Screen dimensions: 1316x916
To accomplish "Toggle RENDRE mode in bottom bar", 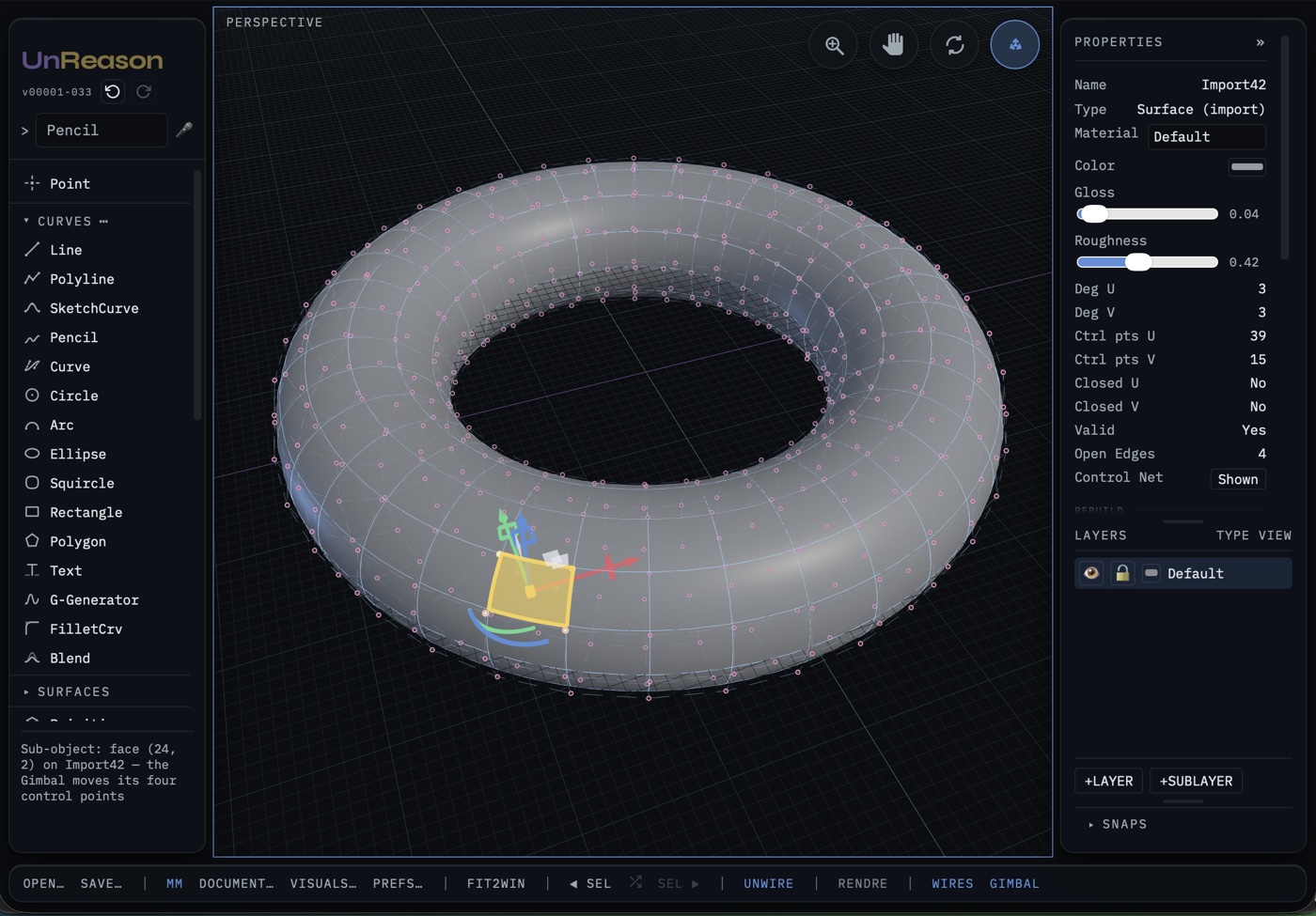I will coord(862,883).
